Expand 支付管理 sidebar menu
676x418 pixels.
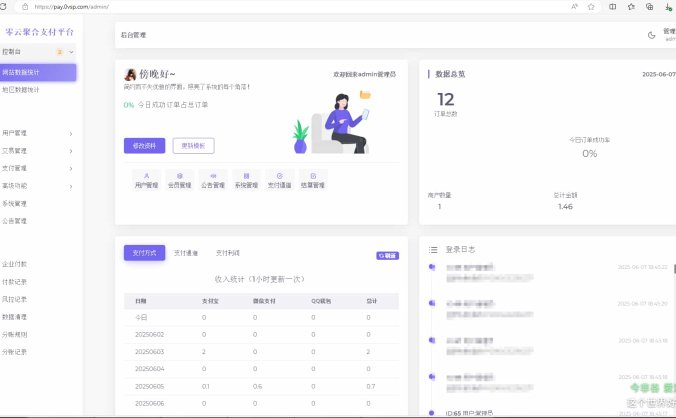(x=38, y=168)
